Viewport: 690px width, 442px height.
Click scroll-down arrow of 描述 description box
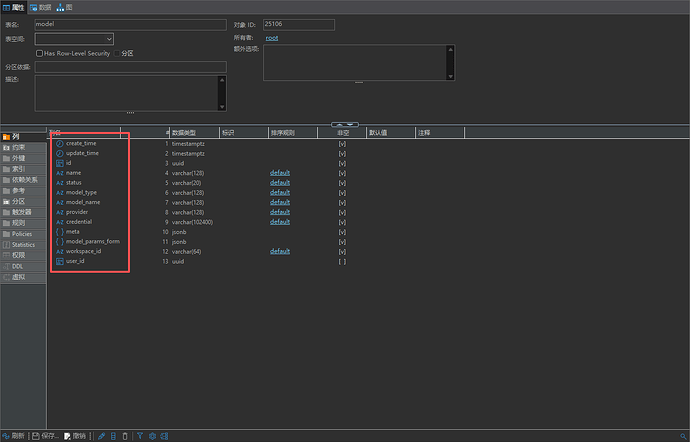point(222,107)
